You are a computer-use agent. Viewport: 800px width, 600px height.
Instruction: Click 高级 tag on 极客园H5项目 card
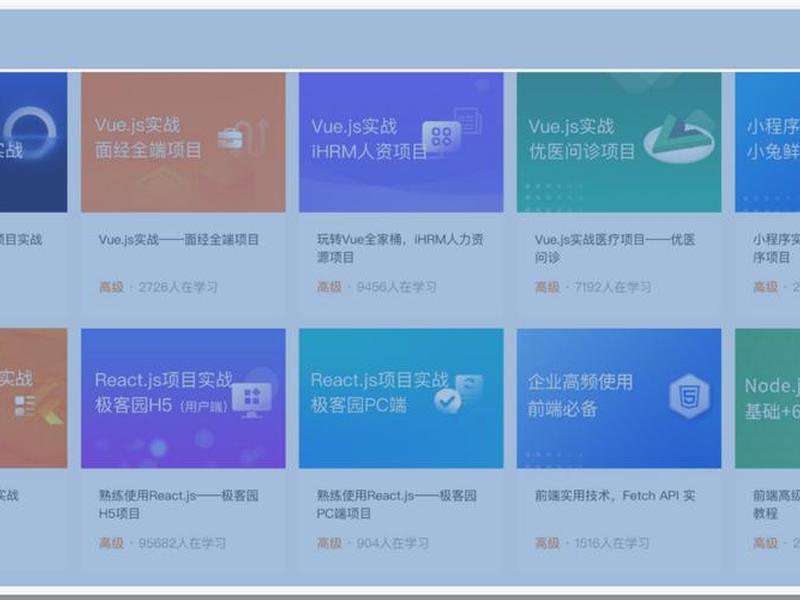[x=111, y=543]
